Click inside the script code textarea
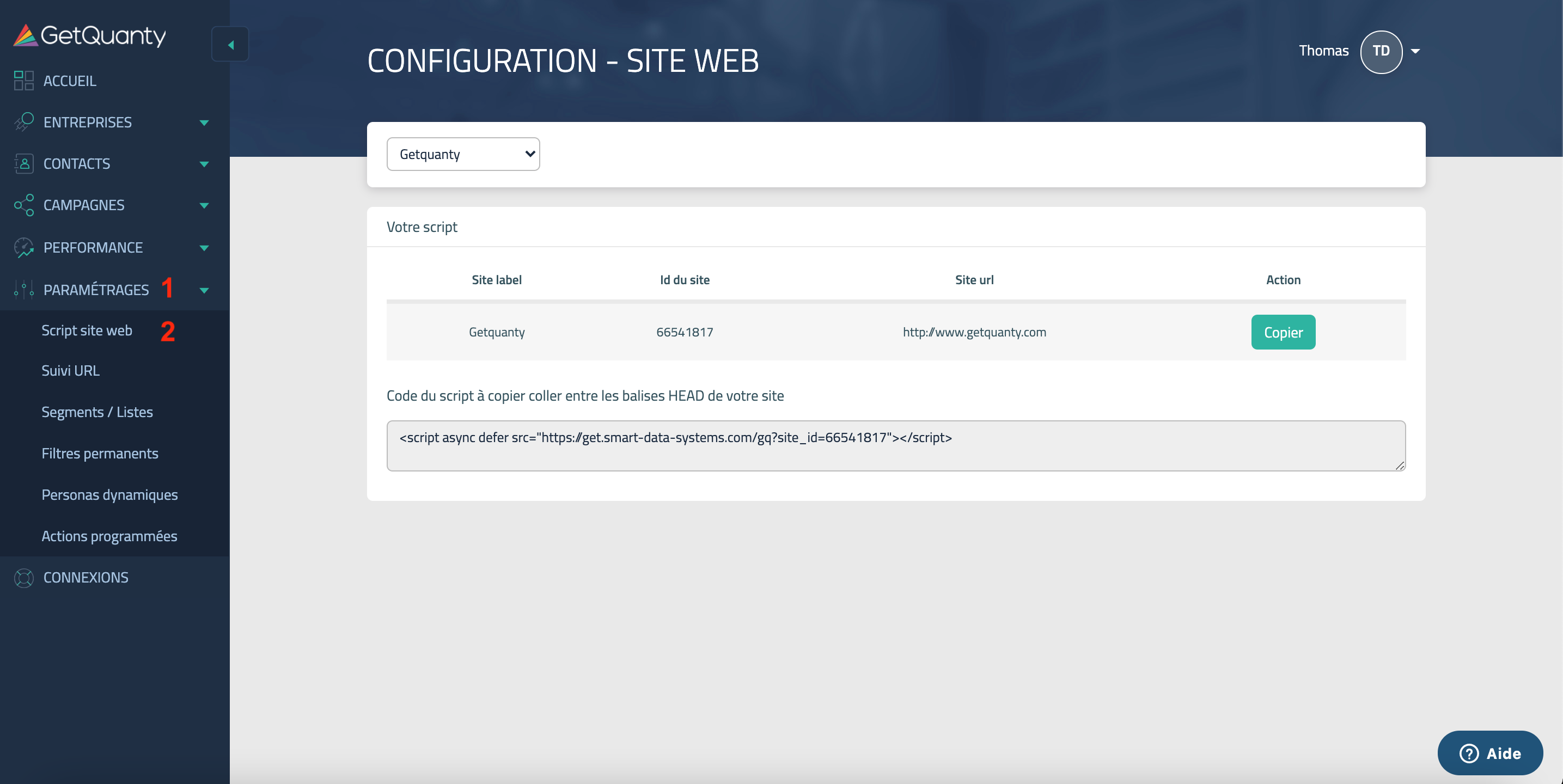The width and height of the screenshot is (1563, 784). 895,446
